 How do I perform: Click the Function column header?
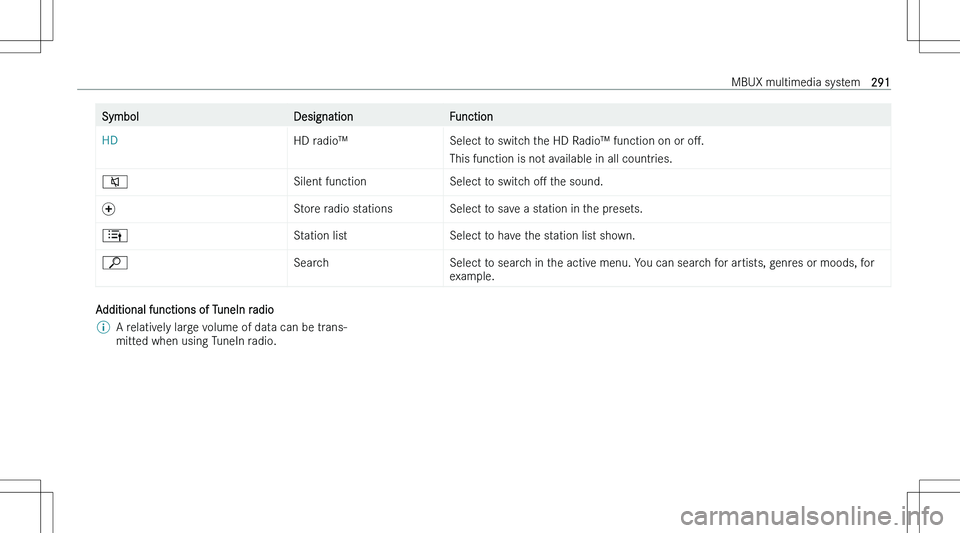coord(471,116)
